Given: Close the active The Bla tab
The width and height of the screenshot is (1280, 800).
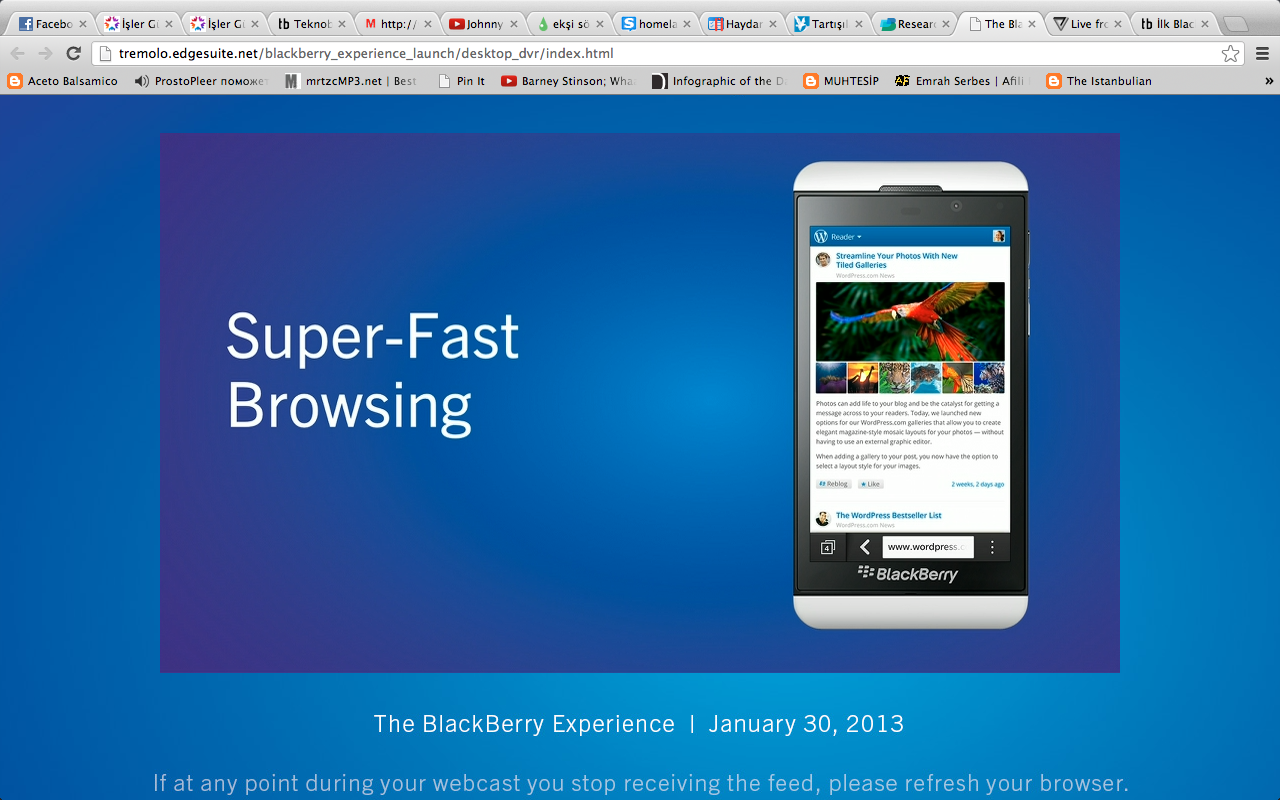Looking at the screenshot, I should 1032,24.
